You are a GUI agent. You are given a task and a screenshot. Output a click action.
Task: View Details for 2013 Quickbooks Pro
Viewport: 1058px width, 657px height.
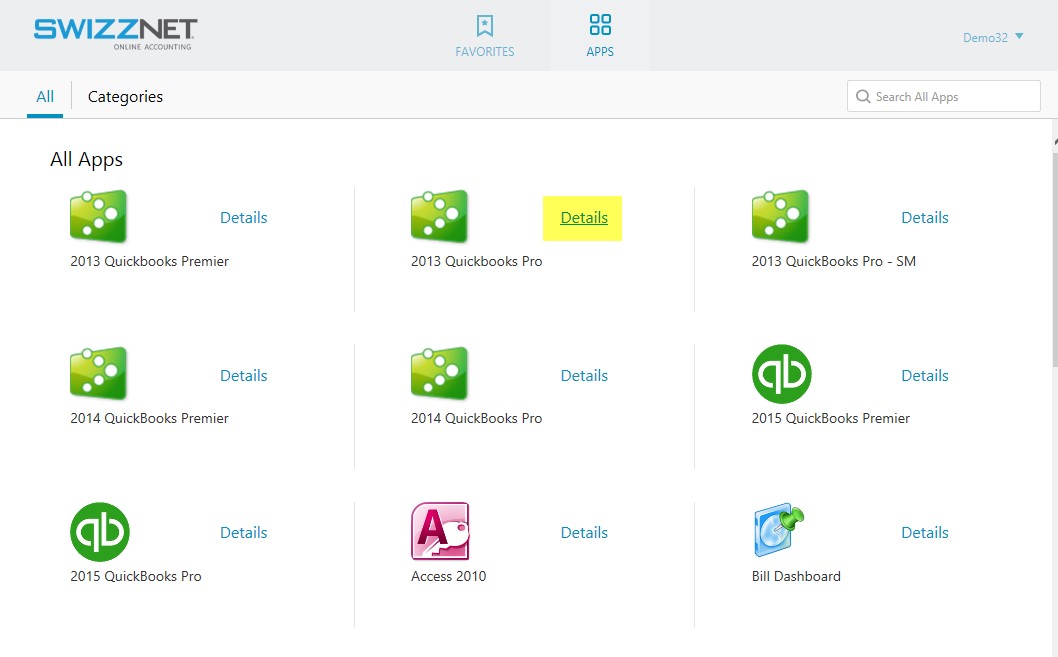pyautogui.click(x=584, y=218)
